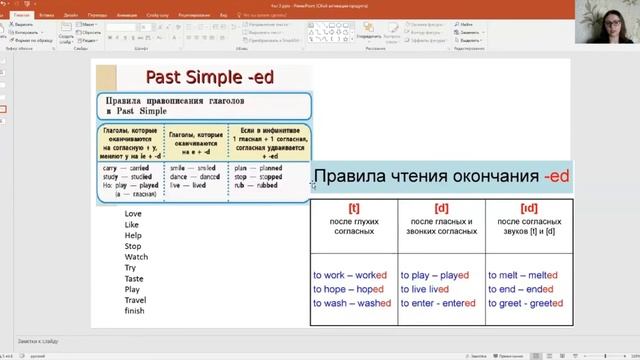Click the spell check icon in the status bar
The width and height of the screenshot is (640, 360).
[x=22, y=356]
